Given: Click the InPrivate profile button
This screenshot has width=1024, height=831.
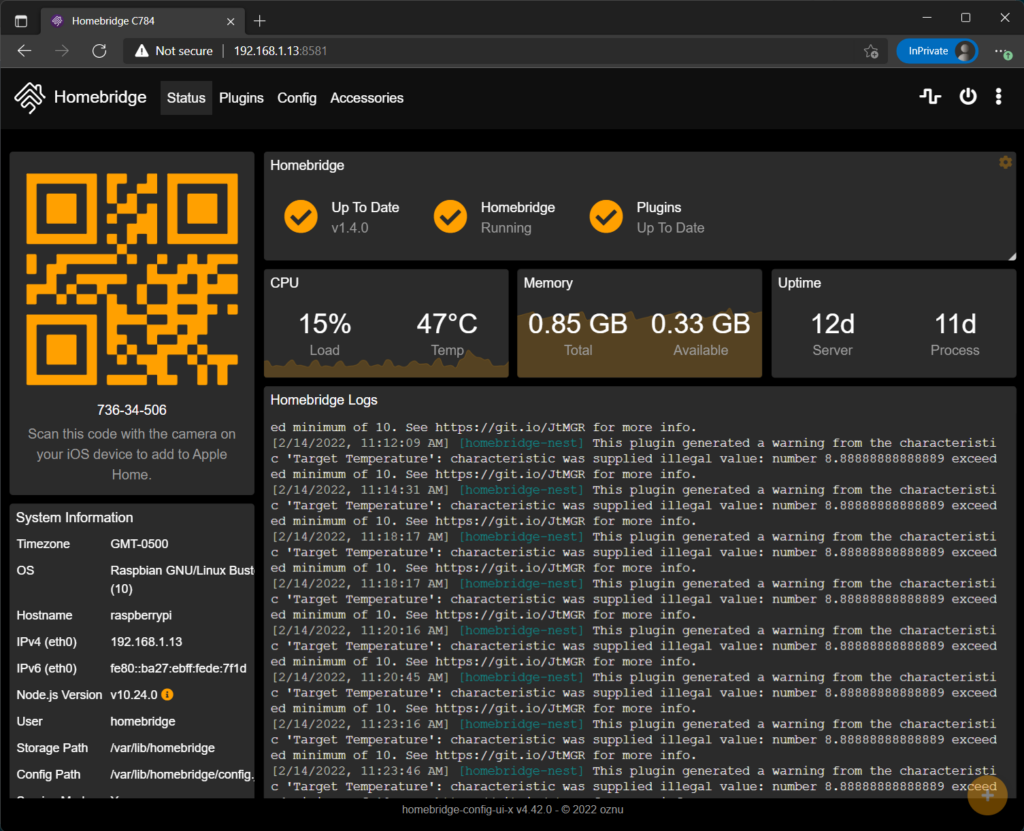Looking at the screenshot, I should point(936,51).
